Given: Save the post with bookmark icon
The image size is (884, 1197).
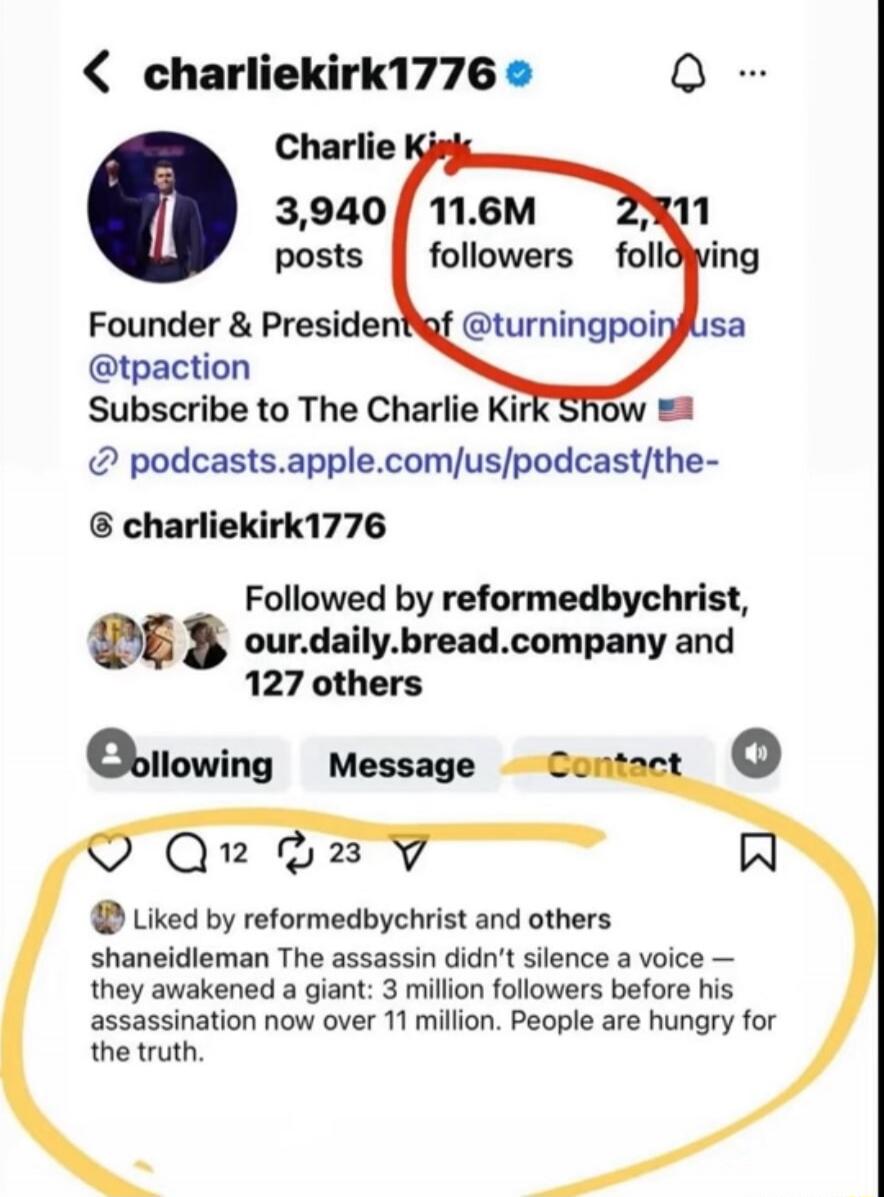Looking at the screenshot, I should pos(758,852).
